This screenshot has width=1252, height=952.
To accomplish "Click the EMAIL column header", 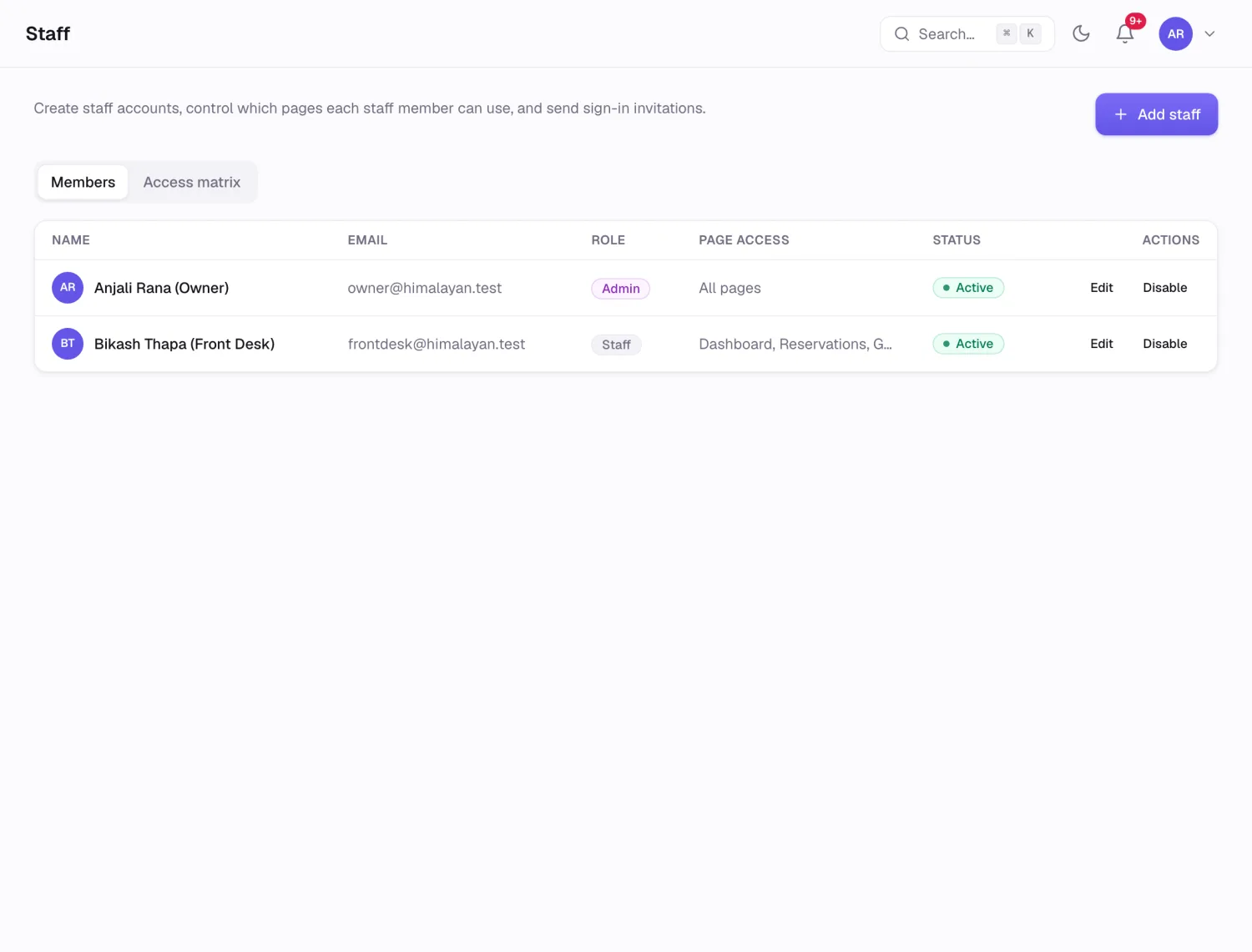I will coord(367,240).
